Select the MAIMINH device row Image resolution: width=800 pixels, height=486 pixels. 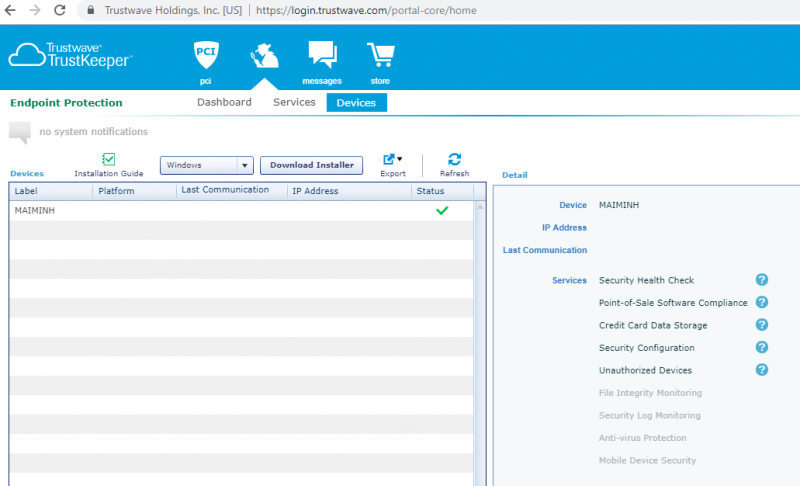coord(240,211)
